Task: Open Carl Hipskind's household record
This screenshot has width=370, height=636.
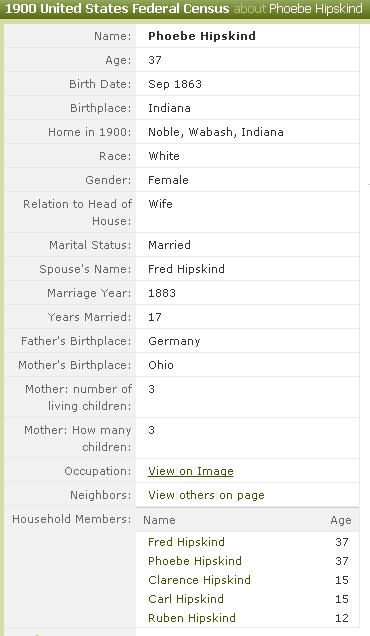Action: point(186,599)
